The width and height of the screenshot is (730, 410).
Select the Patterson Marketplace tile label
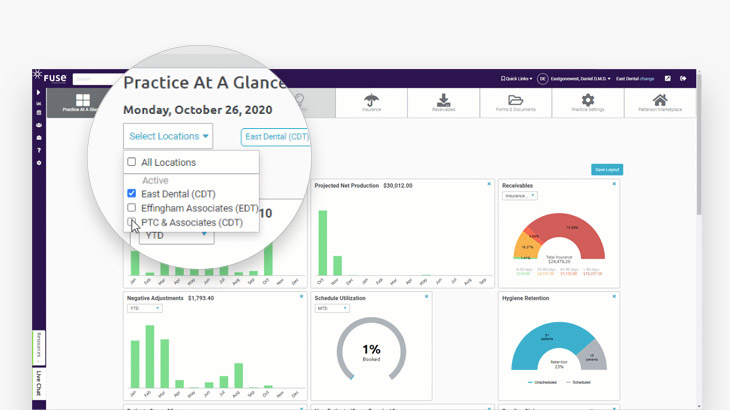pos(660,110)
